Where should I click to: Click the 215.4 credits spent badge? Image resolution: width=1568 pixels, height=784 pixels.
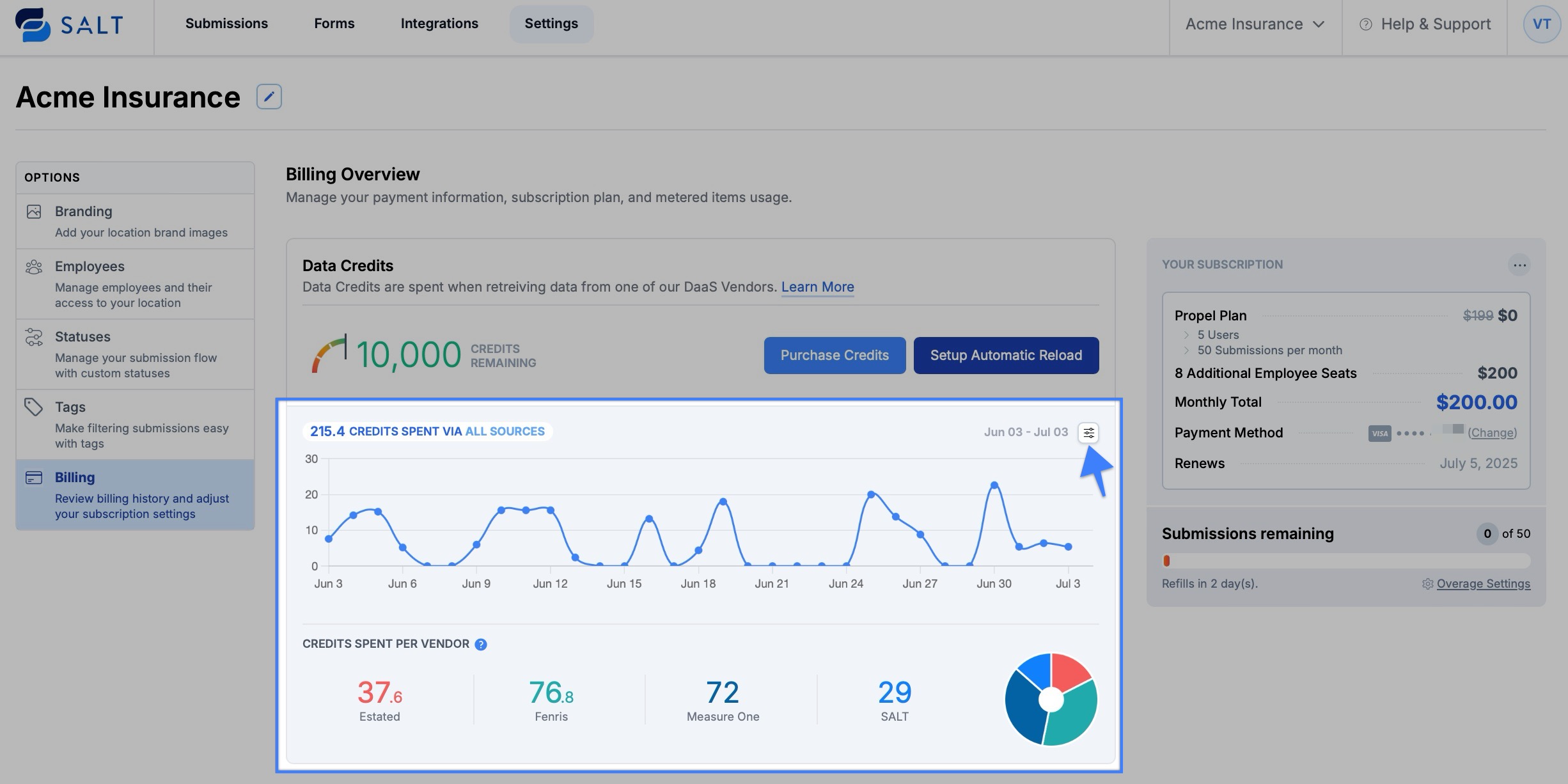point(428,432)
